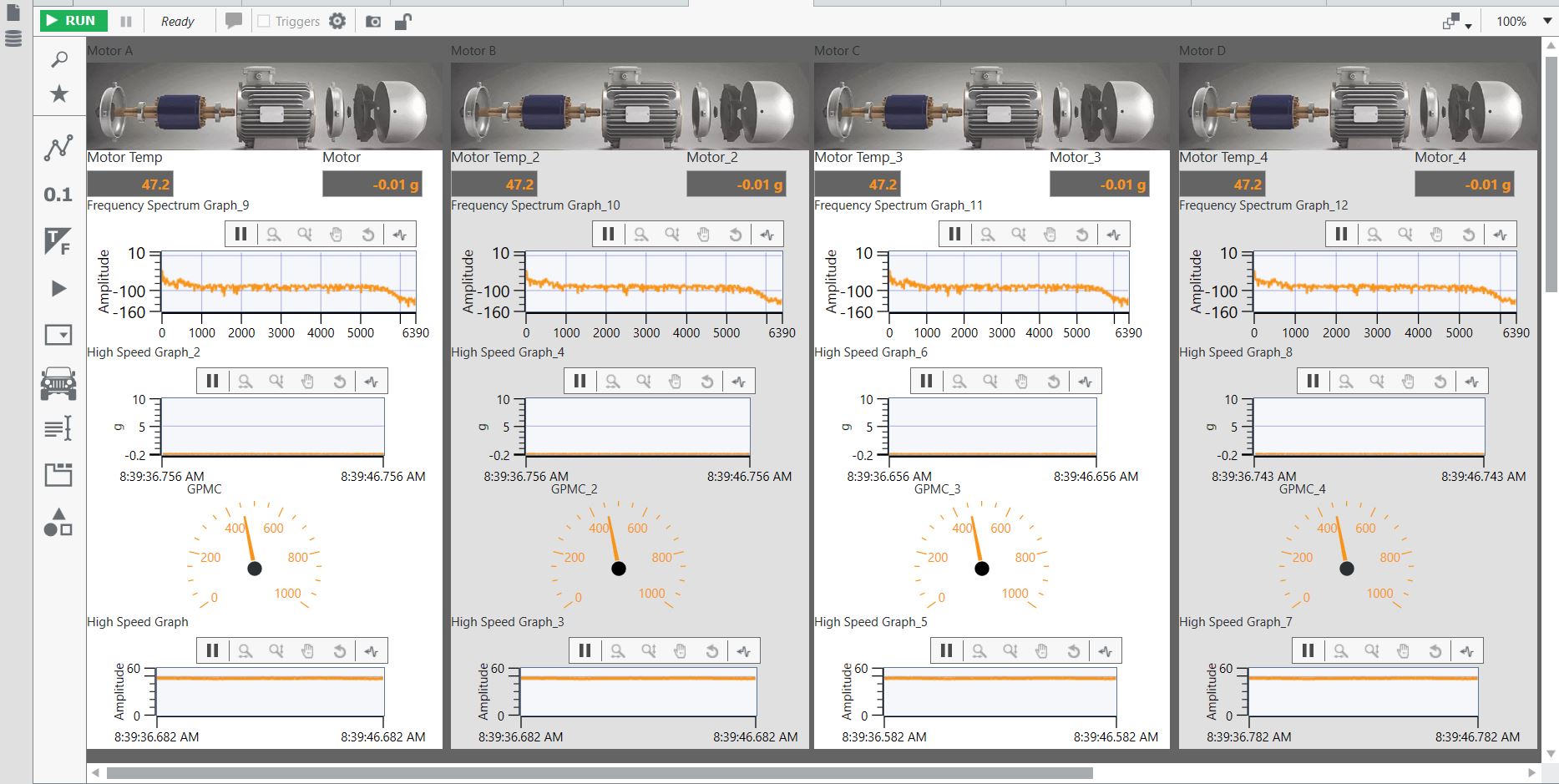Open the favorites star in the palette
The height and width of the screenshot is (784, 1559).
tap(59, 94)
